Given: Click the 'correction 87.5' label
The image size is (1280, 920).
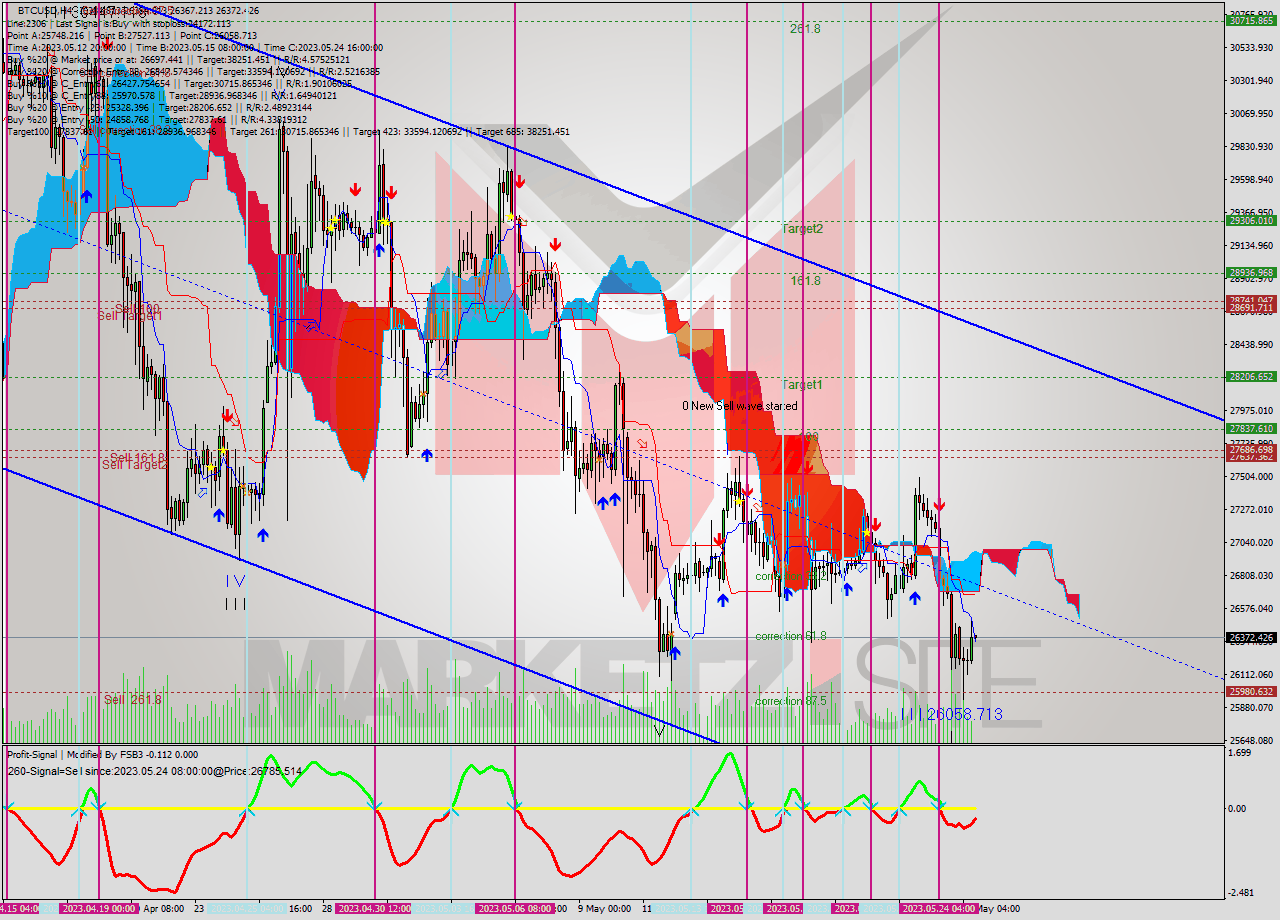Looking at the screenshot, I should [791, 702].
